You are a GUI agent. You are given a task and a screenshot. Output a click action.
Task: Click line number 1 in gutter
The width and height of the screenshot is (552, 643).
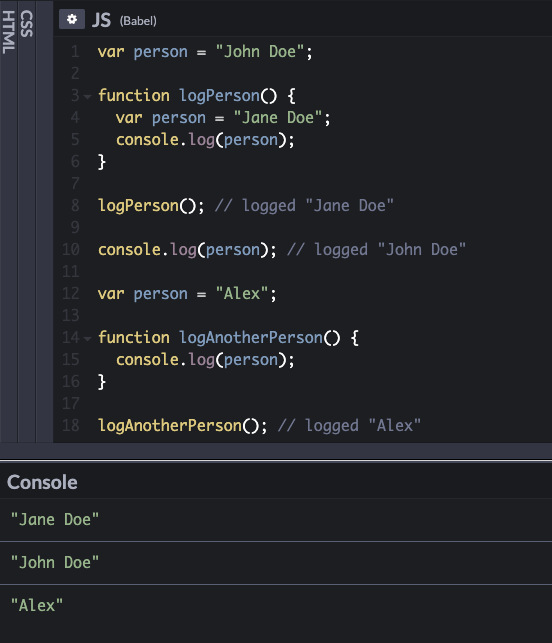pyautogui.click(x=75, y=52)
